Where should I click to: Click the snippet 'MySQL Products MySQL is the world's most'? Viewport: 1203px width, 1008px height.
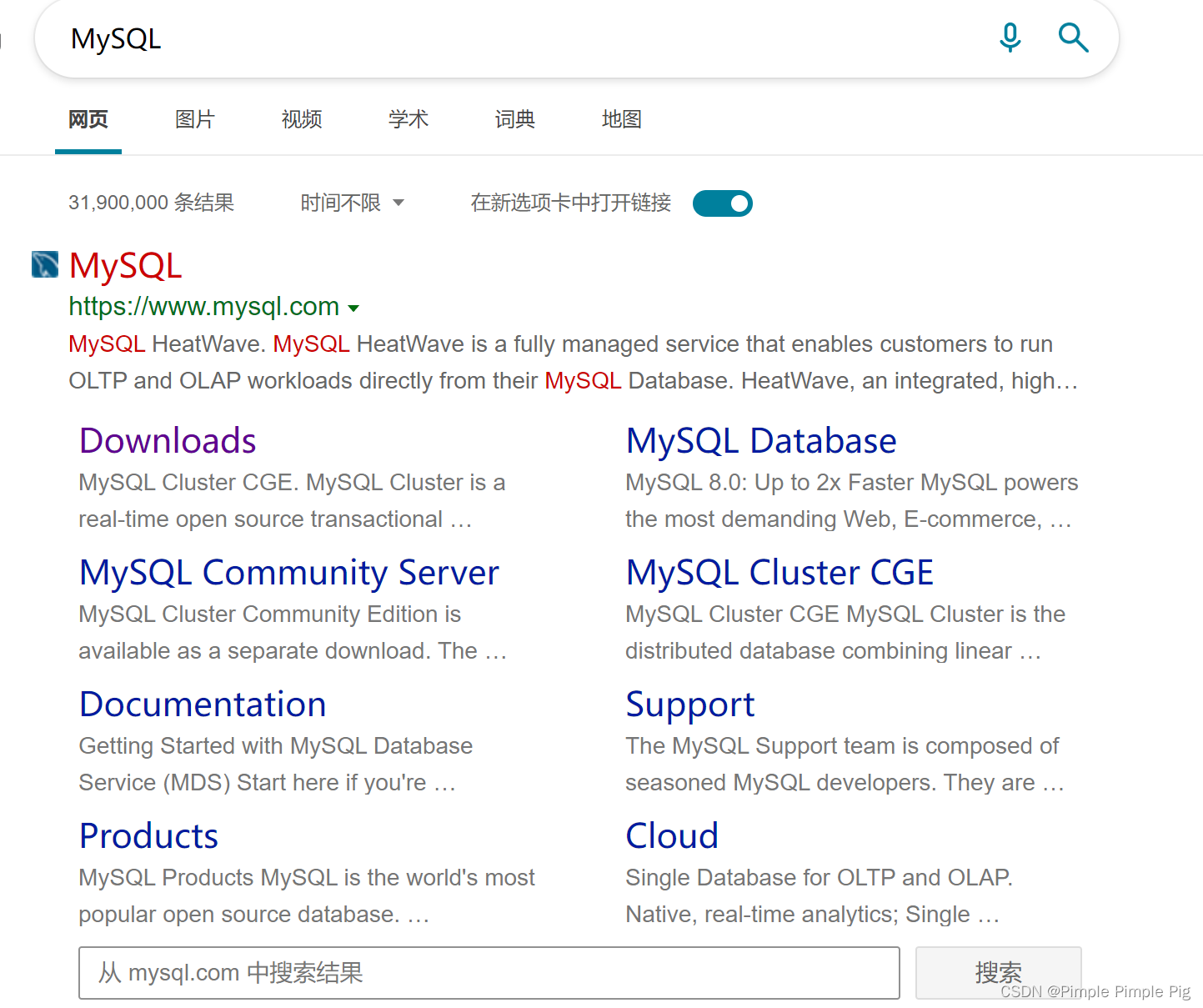[x=307, y=878]
